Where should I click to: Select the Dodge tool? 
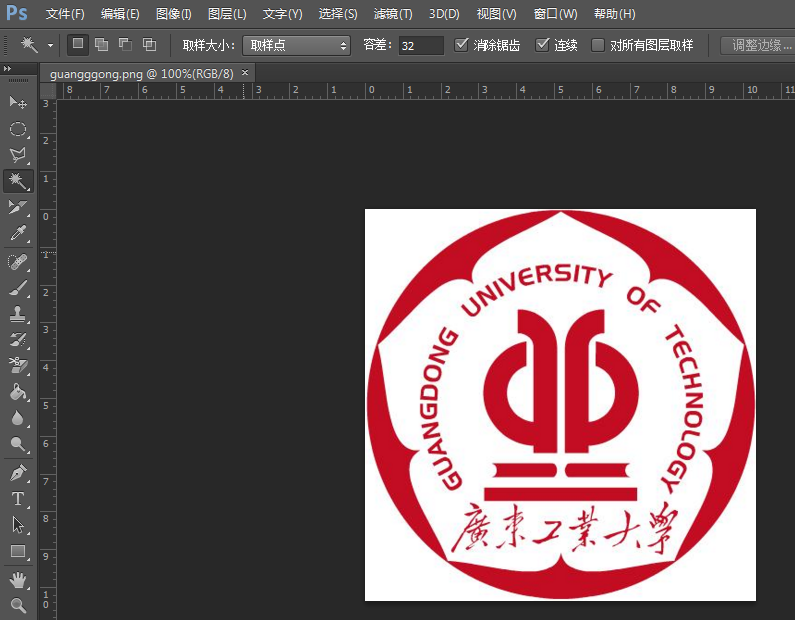click(x=18, y=444)
